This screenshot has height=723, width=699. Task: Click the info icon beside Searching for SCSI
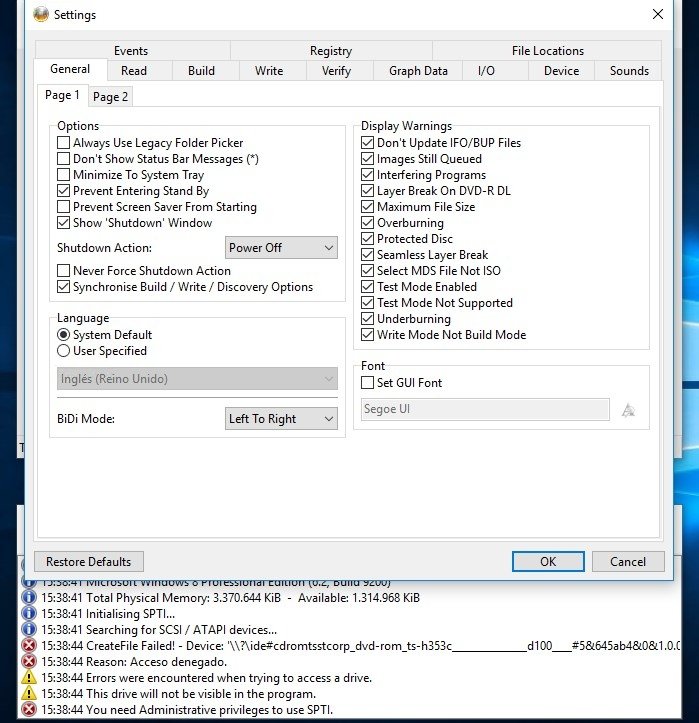click(x=29, y=629)
